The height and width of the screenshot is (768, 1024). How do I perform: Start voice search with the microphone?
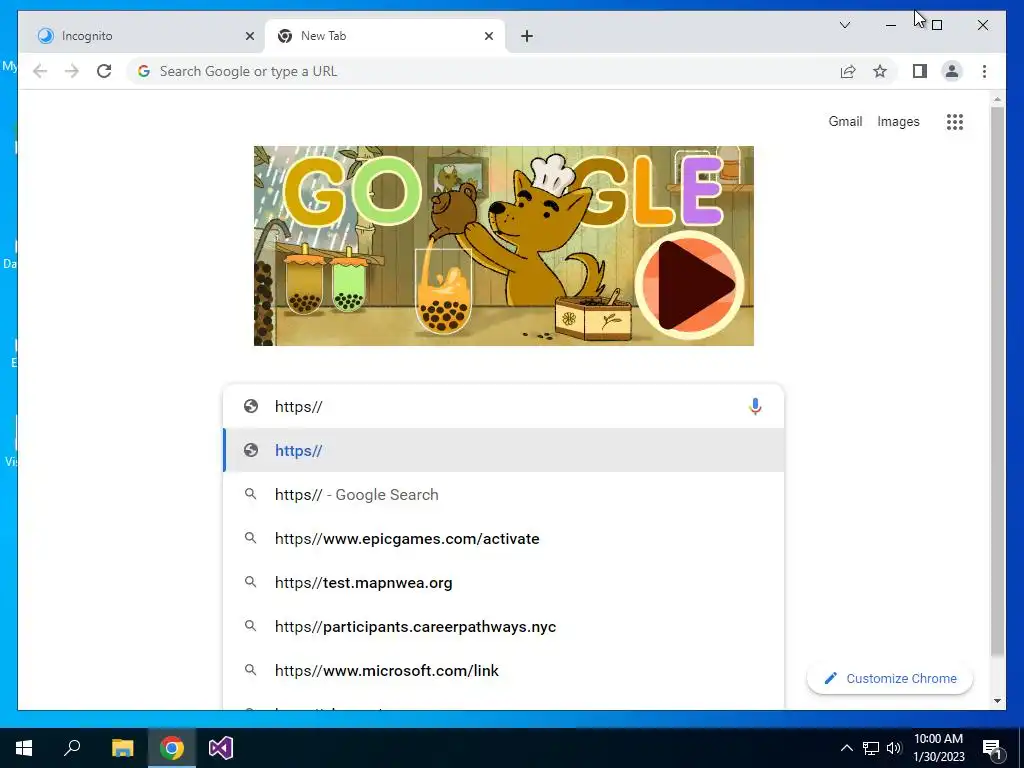point(755,406)
